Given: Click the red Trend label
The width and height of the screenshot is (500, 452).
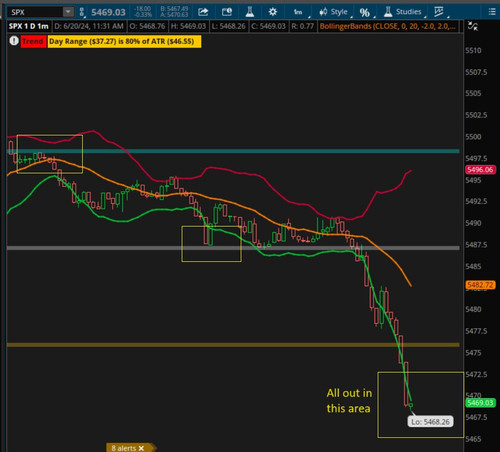Looking at the screenshot, I should point(33,41).
